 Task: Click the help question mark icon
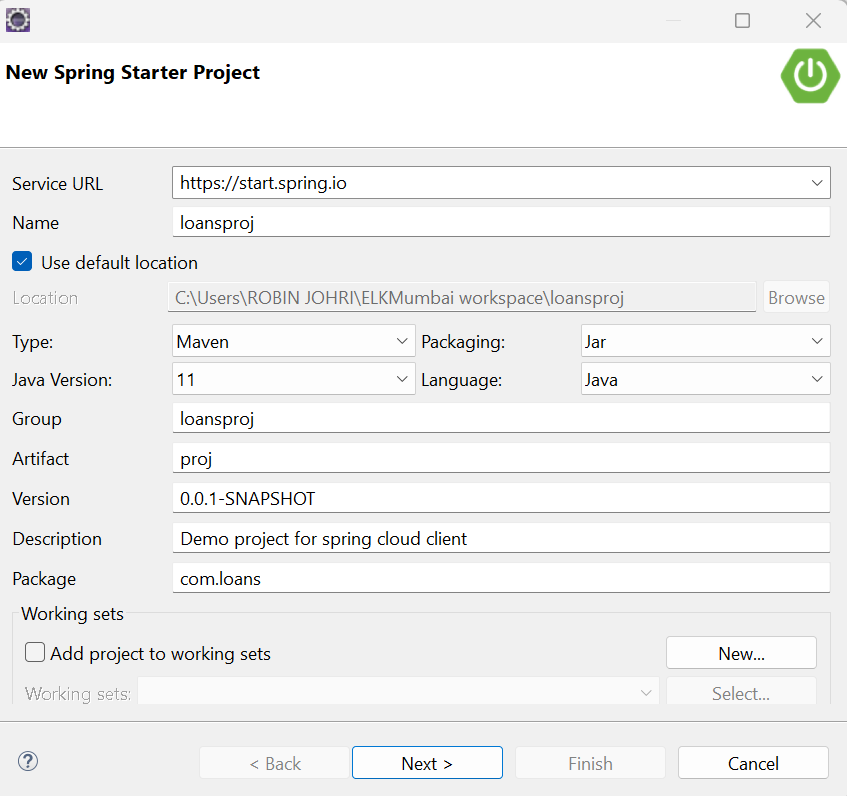pyautogui.click(x=28, y=761)
